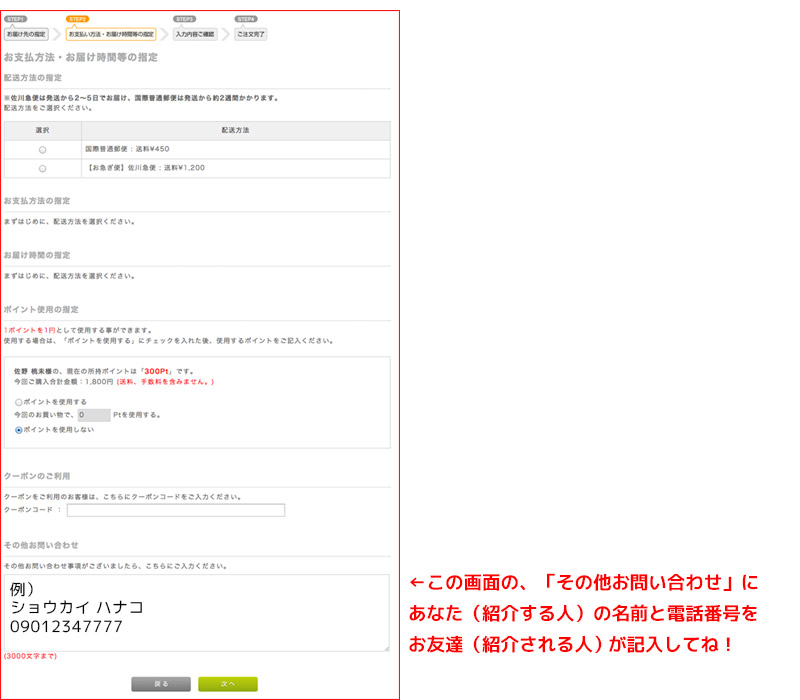Focus the クーポンコード input field
The height and width of the screenshot is (700, 800).
(x=176, y=510)
